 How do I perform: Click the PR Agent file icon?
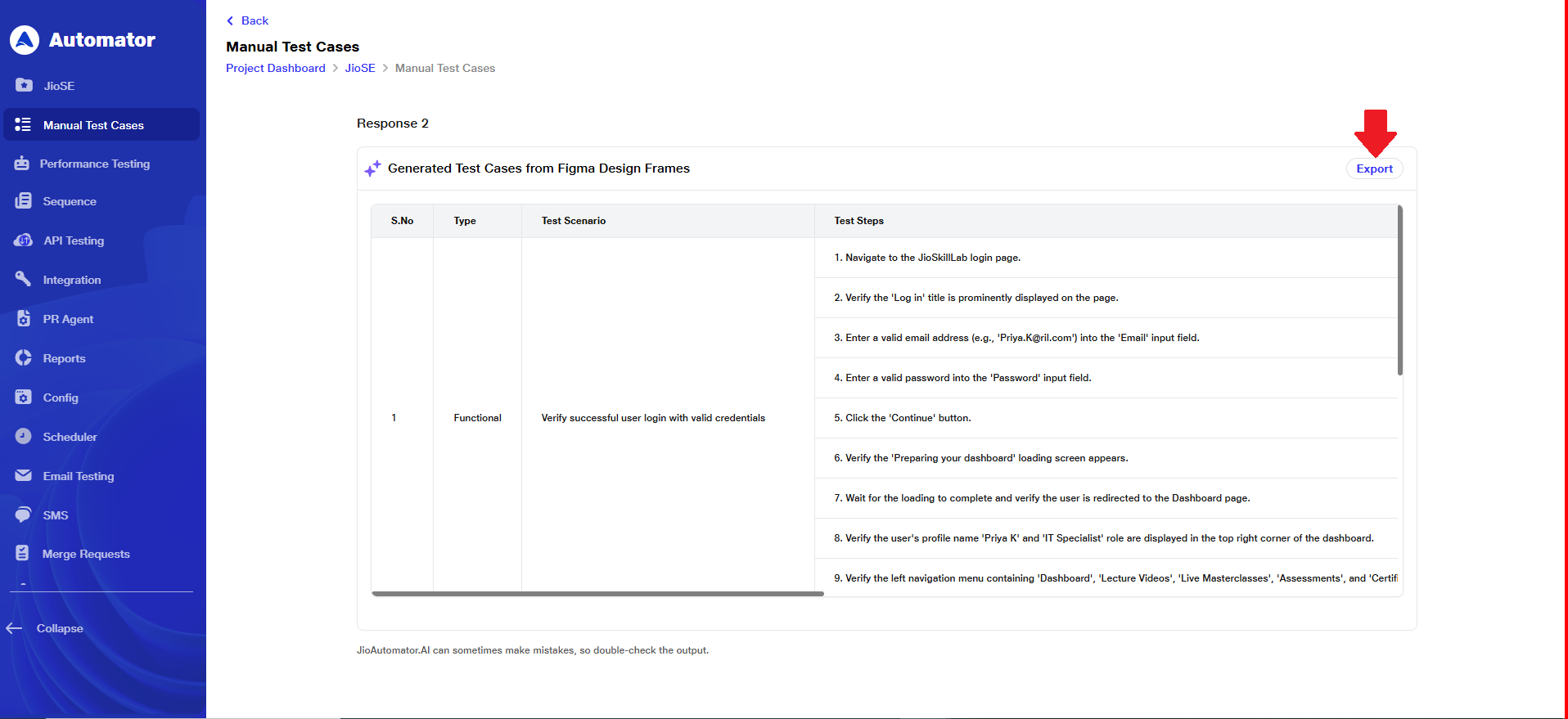tap(23, 319)
